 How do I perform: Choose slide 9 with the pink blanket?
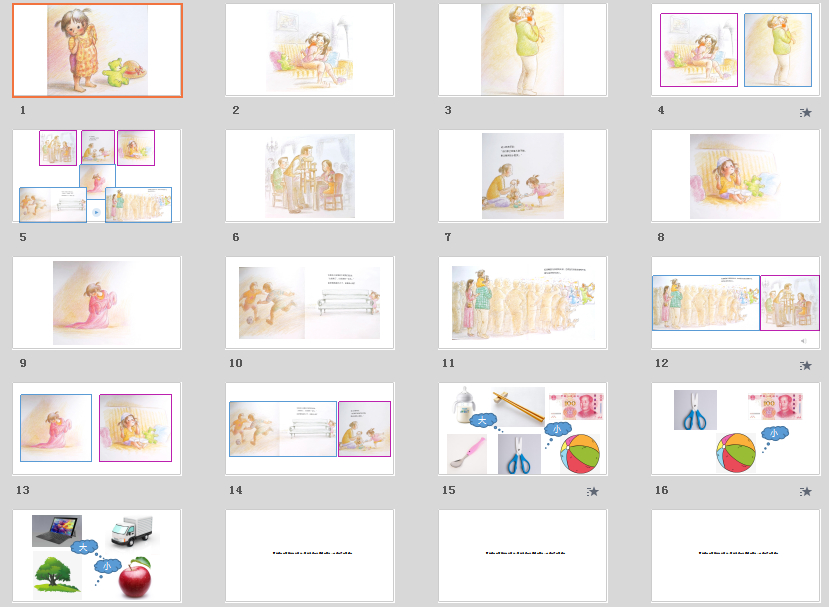(97, 302)
